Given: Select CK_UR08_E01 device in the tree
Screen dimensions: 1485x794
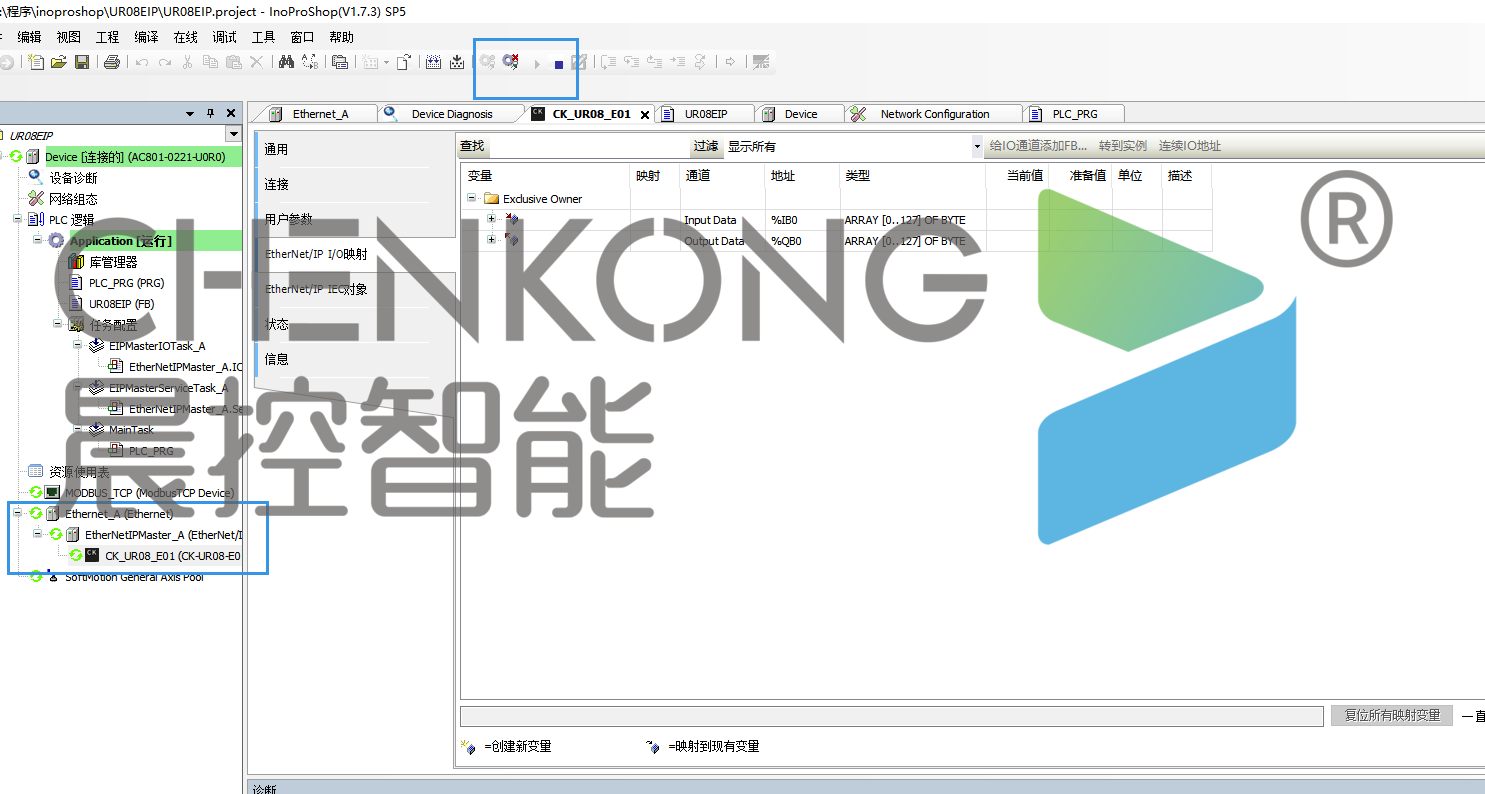Looking at the screenshot, I should click(172, 555).
